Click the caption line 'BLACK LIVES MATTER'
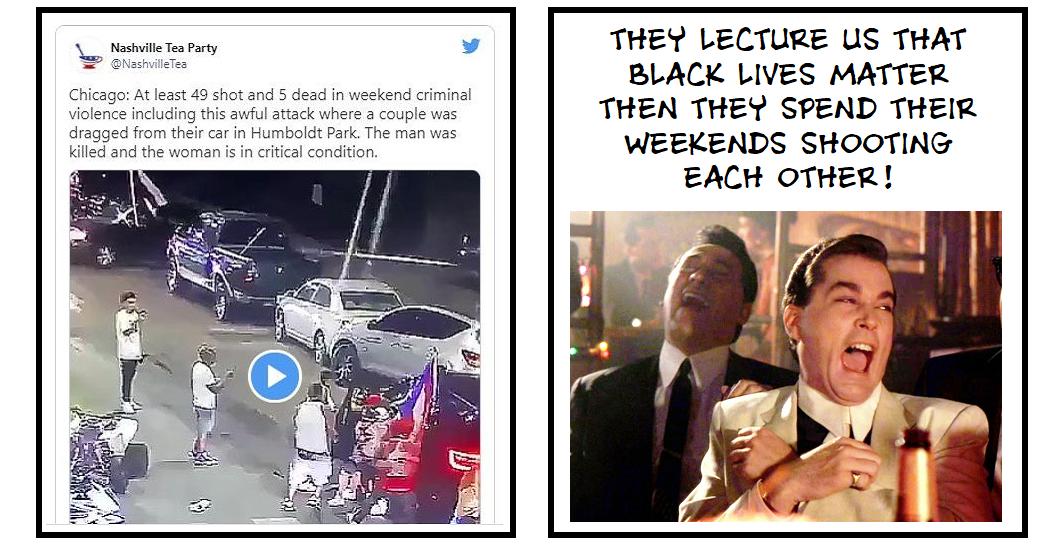 point(788,74)
